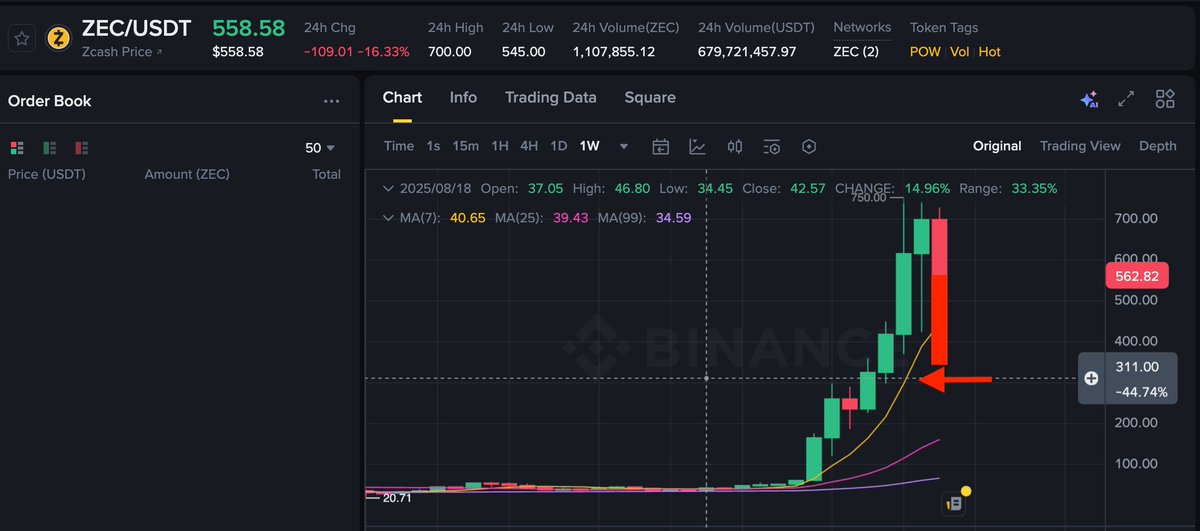Open the AI assistant sparkle icon
The image size is (1200, 531).
(x=1089, y=99)
